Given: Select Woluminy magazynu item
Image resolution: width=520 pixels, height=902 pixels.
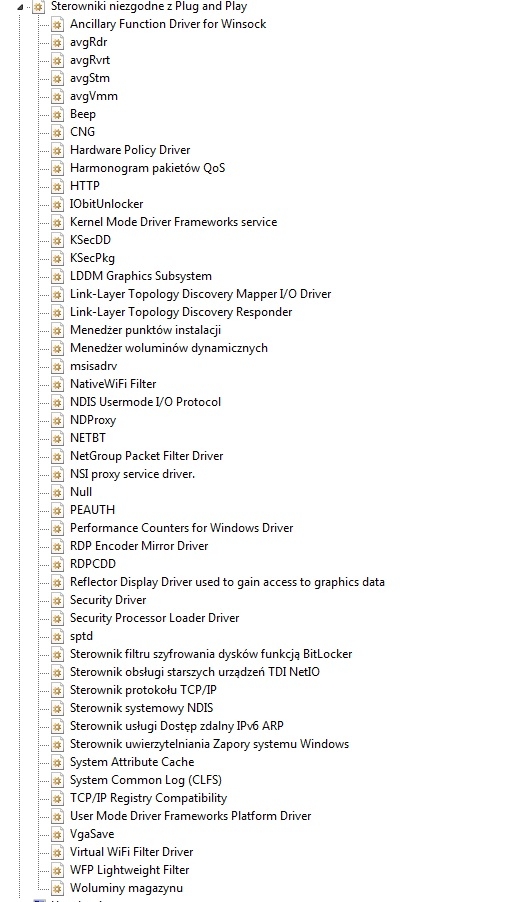Looking at the screenshot, I should pos(127,888).
